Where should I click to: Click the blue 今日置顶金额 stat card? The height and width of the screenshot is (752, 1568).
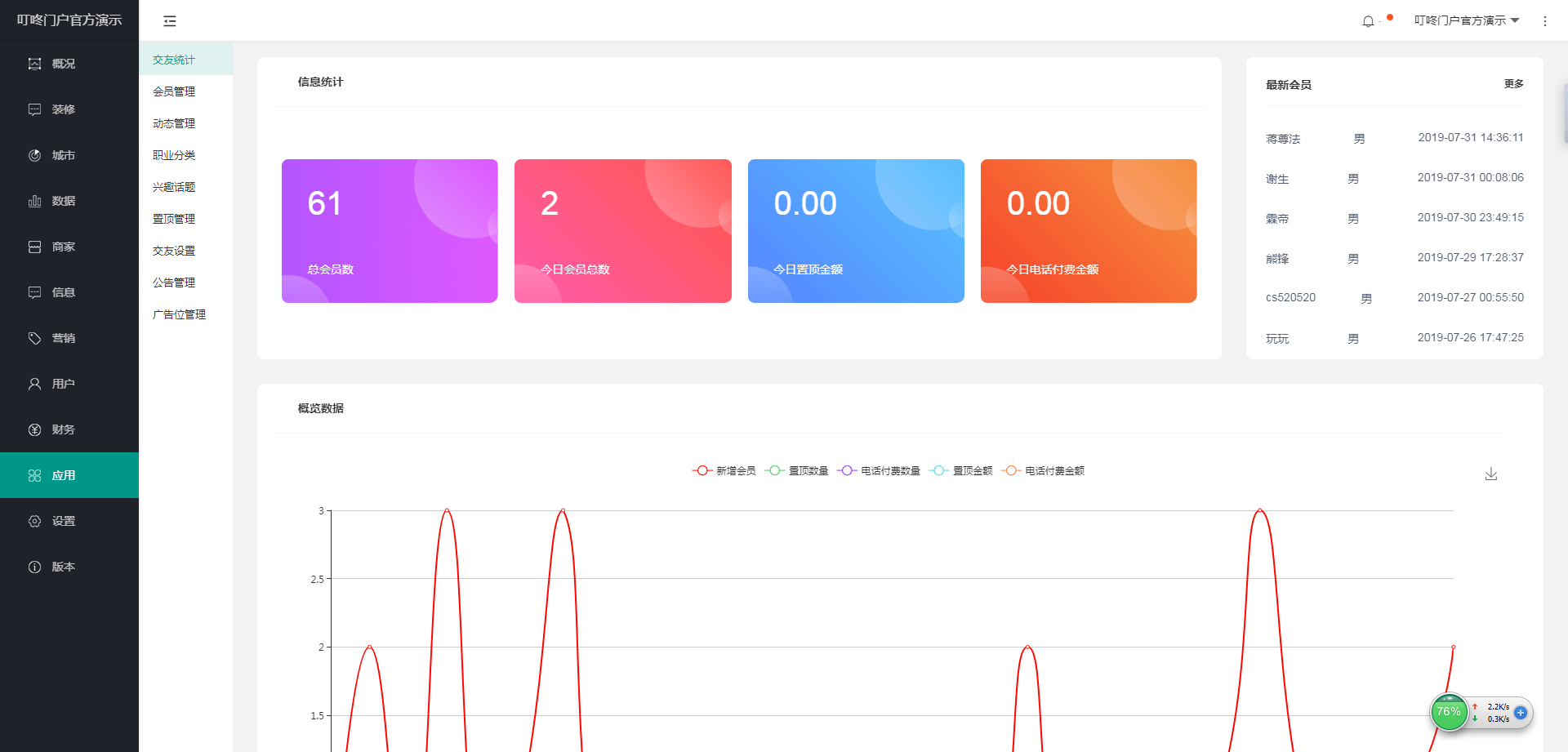click(856, 231)
